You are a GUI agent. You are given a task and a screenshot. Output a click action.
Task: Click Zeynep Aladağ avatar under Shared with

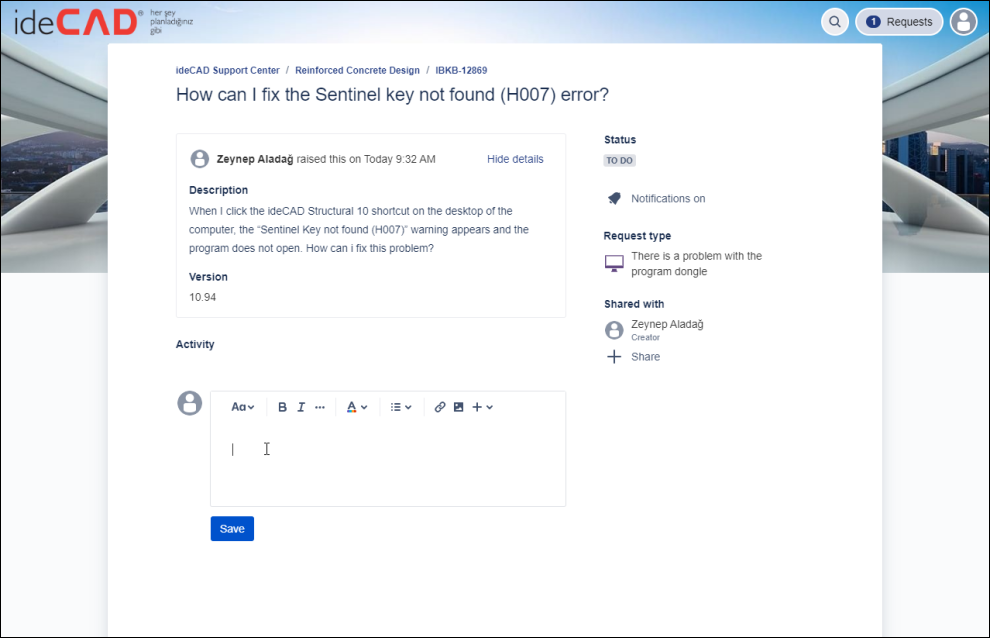tap(614, 330)
